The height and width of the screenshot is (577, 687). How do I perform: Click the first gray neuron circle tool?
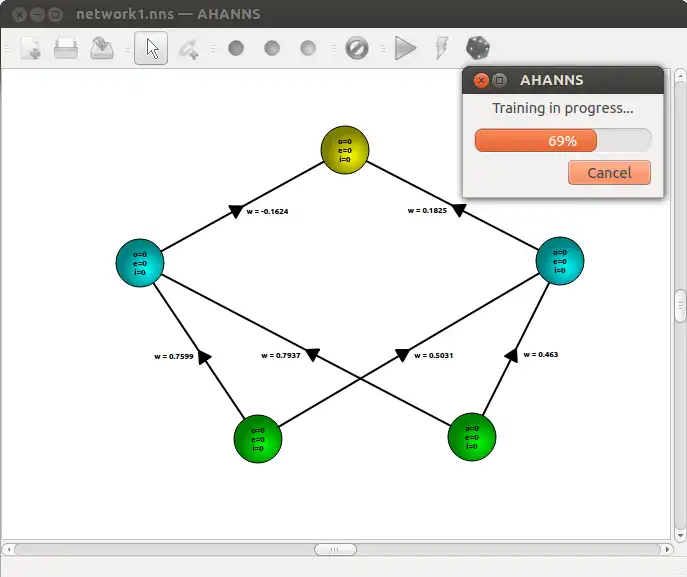click(236, 48)
